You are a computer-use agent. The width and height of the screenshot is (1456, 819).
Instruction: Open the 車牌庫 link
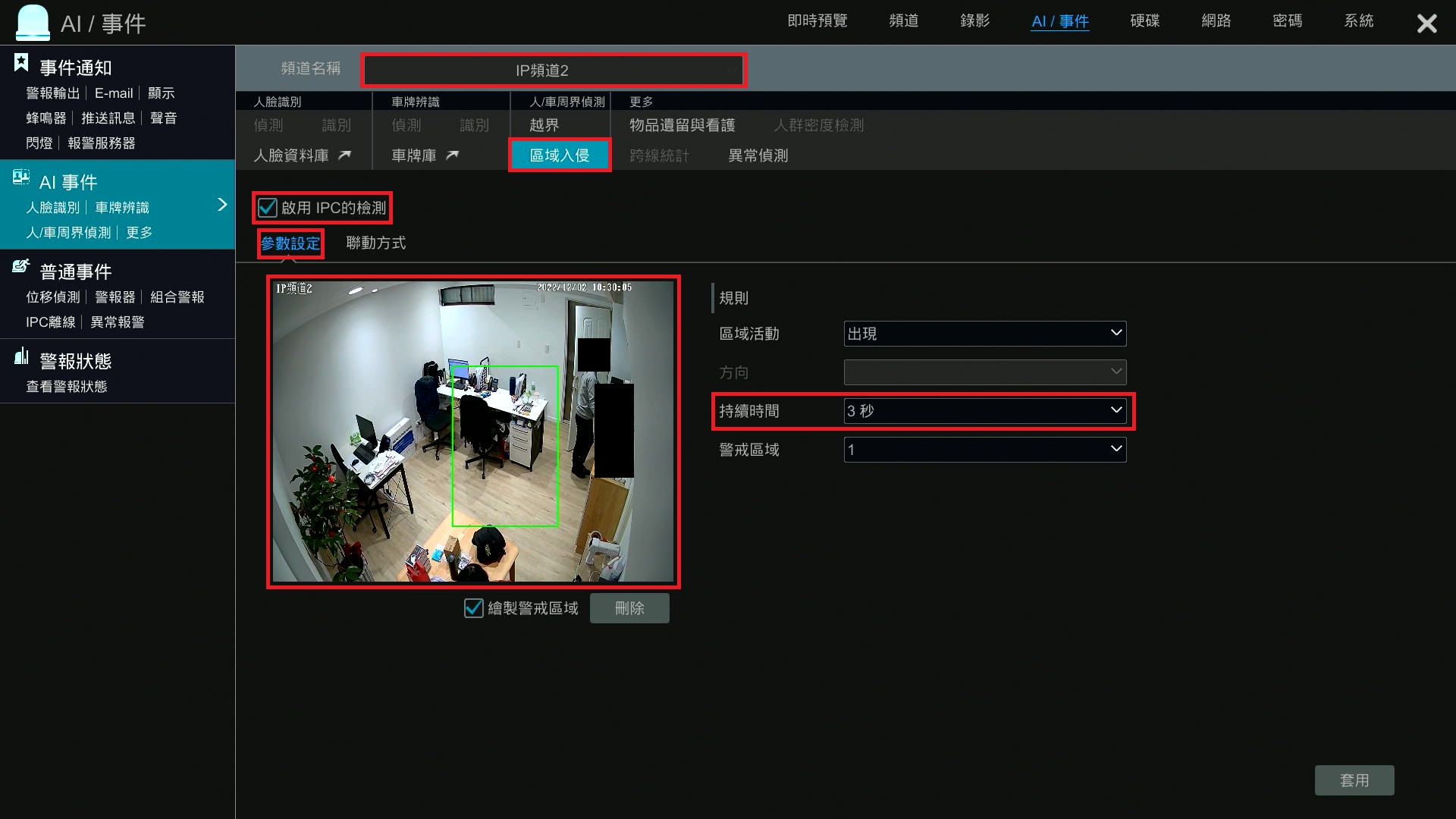click(414, 155)
